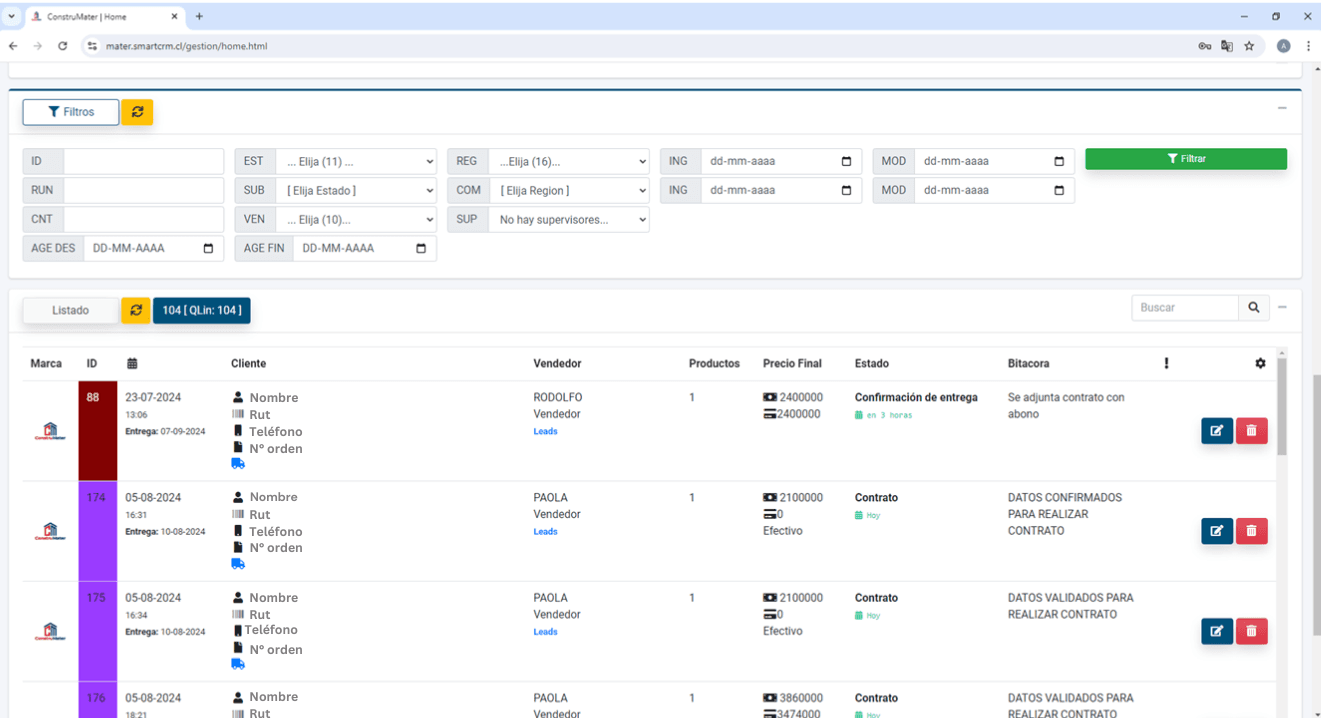Bookmark this page with the star icon
This screenshot has width=1321, height=718.
[x=1249, y=46]
